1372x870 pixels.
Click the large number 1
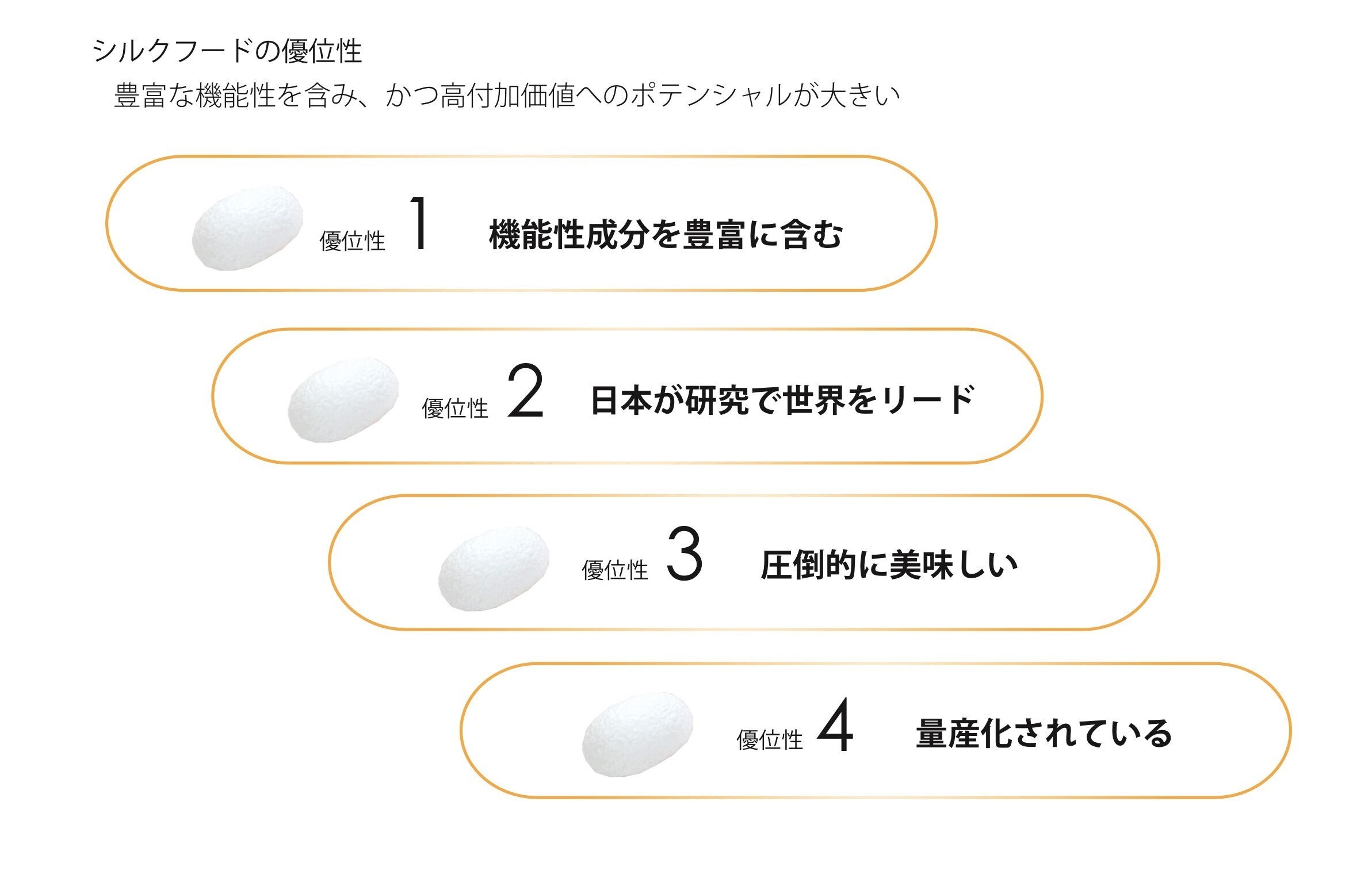point(418,223)
